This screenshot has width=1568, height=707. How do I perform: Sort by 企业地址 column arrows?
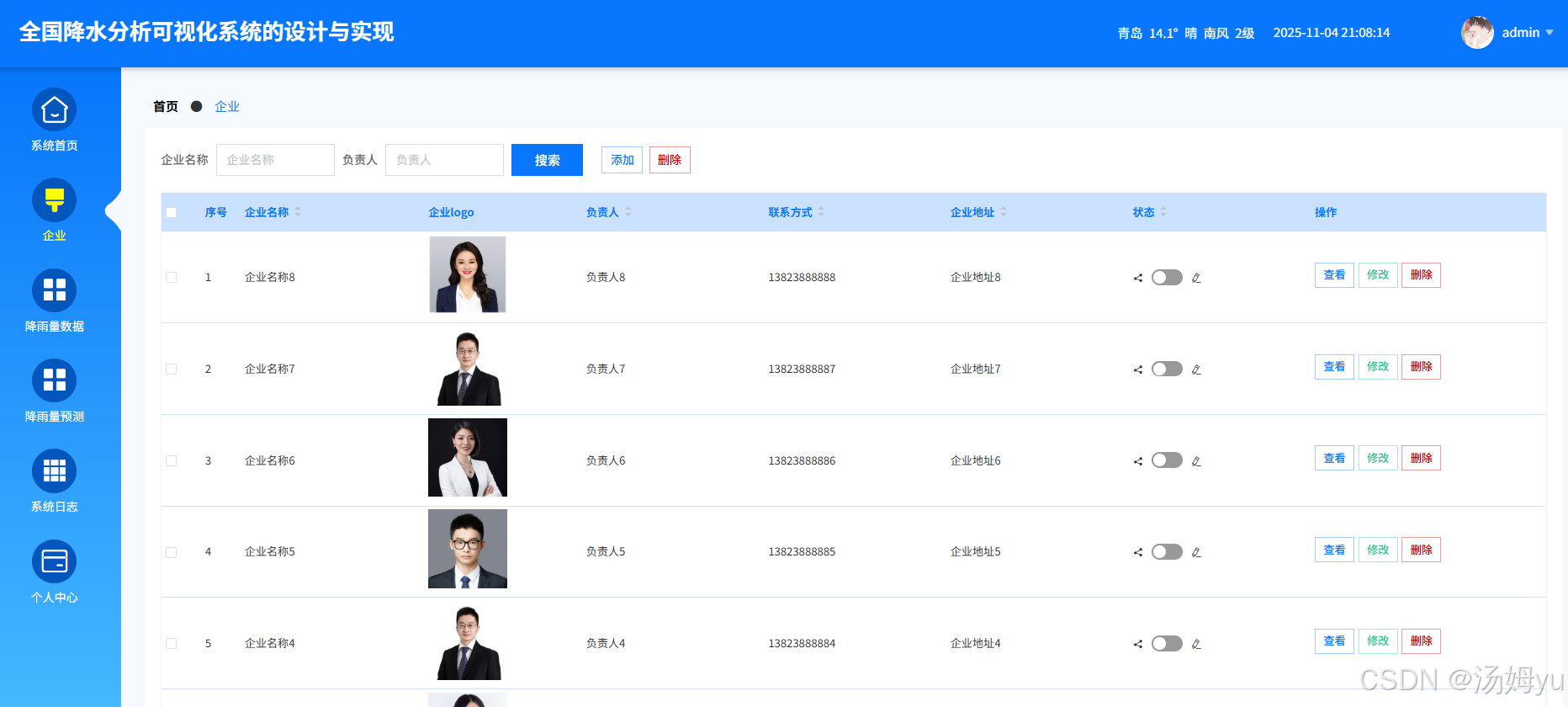coord(1004,212)
